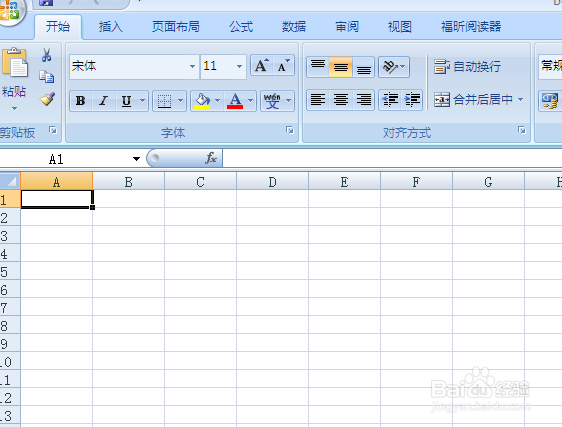Toggle Italic formatting
562x427 pixels.
(x=104, y=101)
